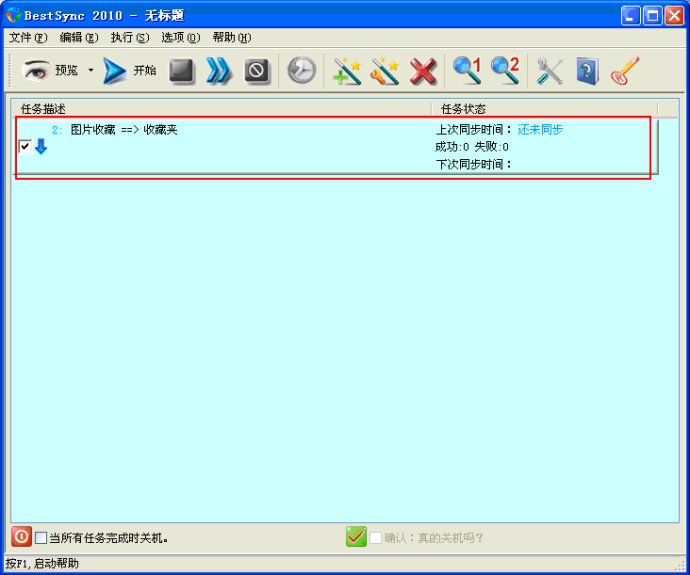Click the 上次同步时间 label
The width and height of the screenshot is (690, 575).
point(473,129)
